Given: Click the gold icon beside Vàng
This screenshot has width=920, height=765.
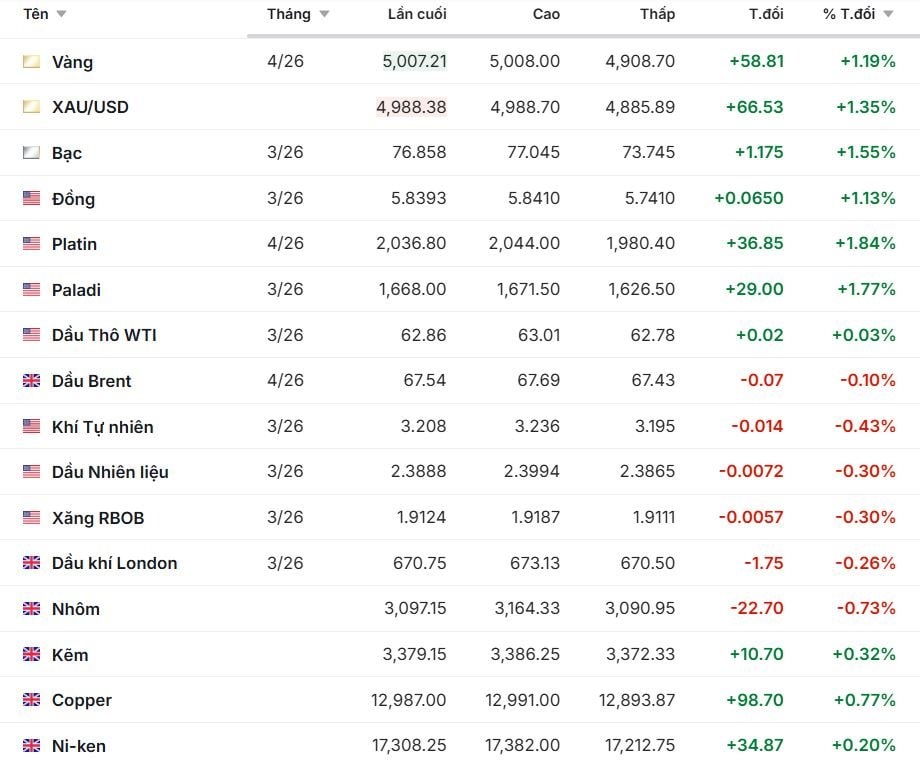Looking at the screenshot, I should click(x=32, y=62).
